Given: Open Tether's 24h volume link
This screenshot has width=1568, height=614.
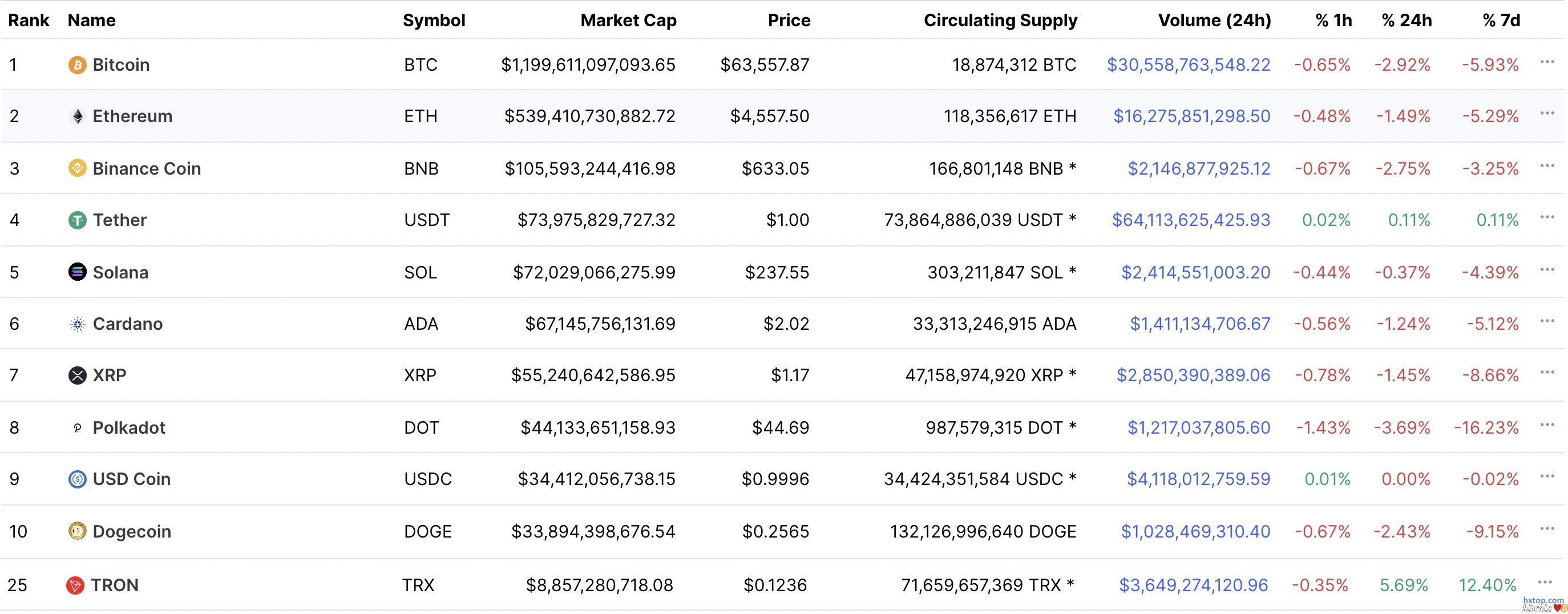Looking at the screenshot, I should [1191, 220].
